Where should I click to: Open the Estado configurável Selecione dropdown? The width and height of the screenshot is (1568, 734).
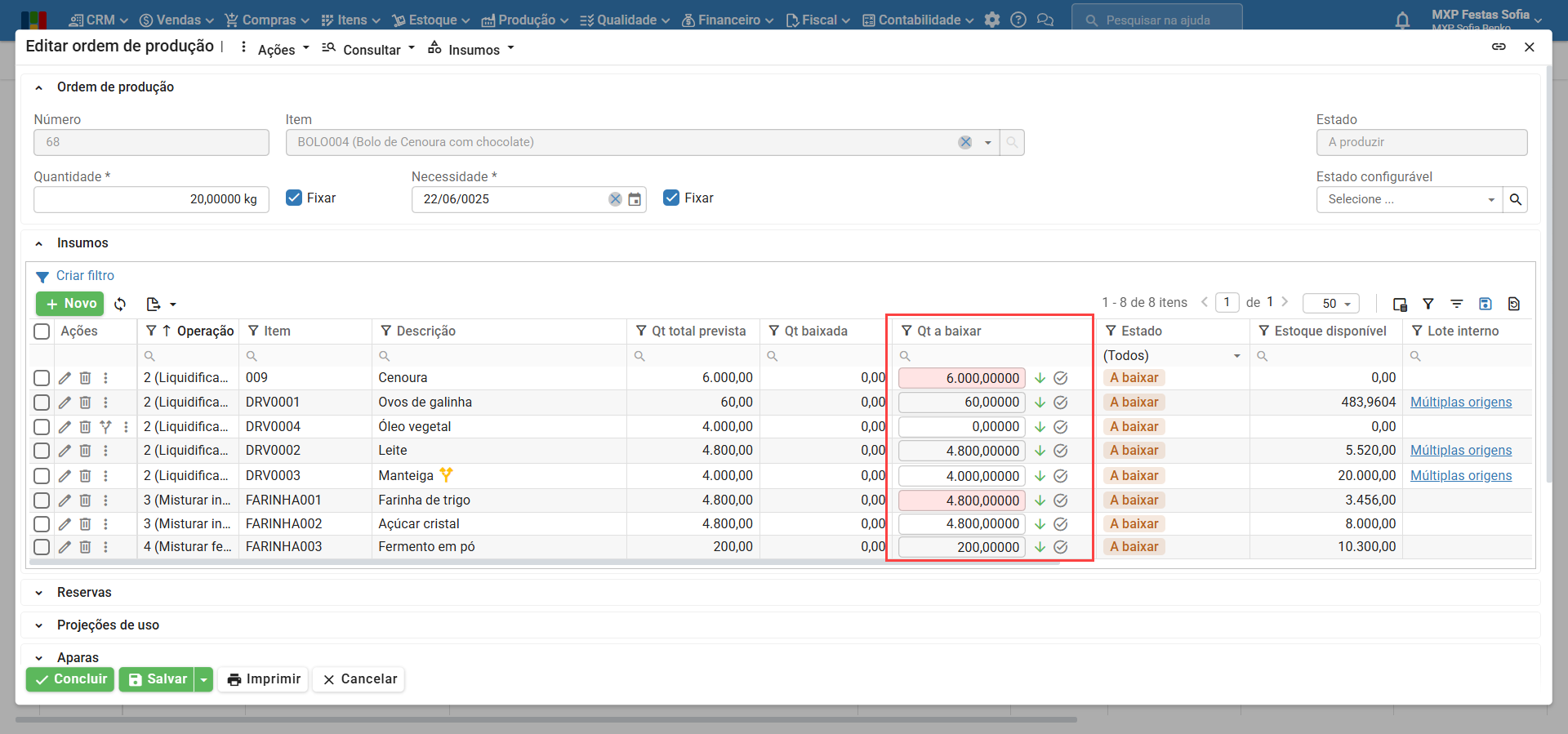pos(1409,199)
